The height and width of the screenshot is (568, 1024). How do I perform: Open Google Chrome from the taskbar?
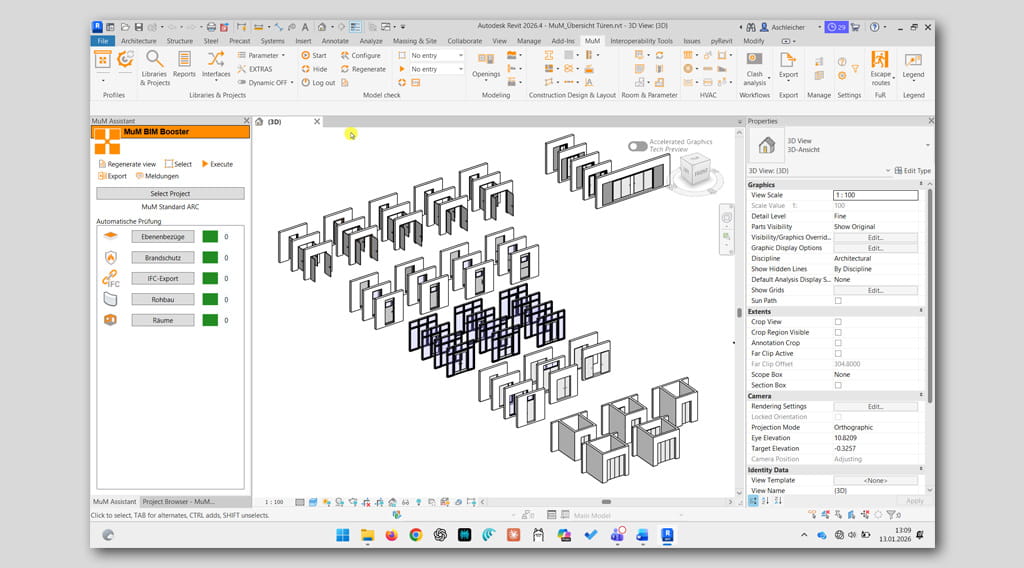click(415, 535)
